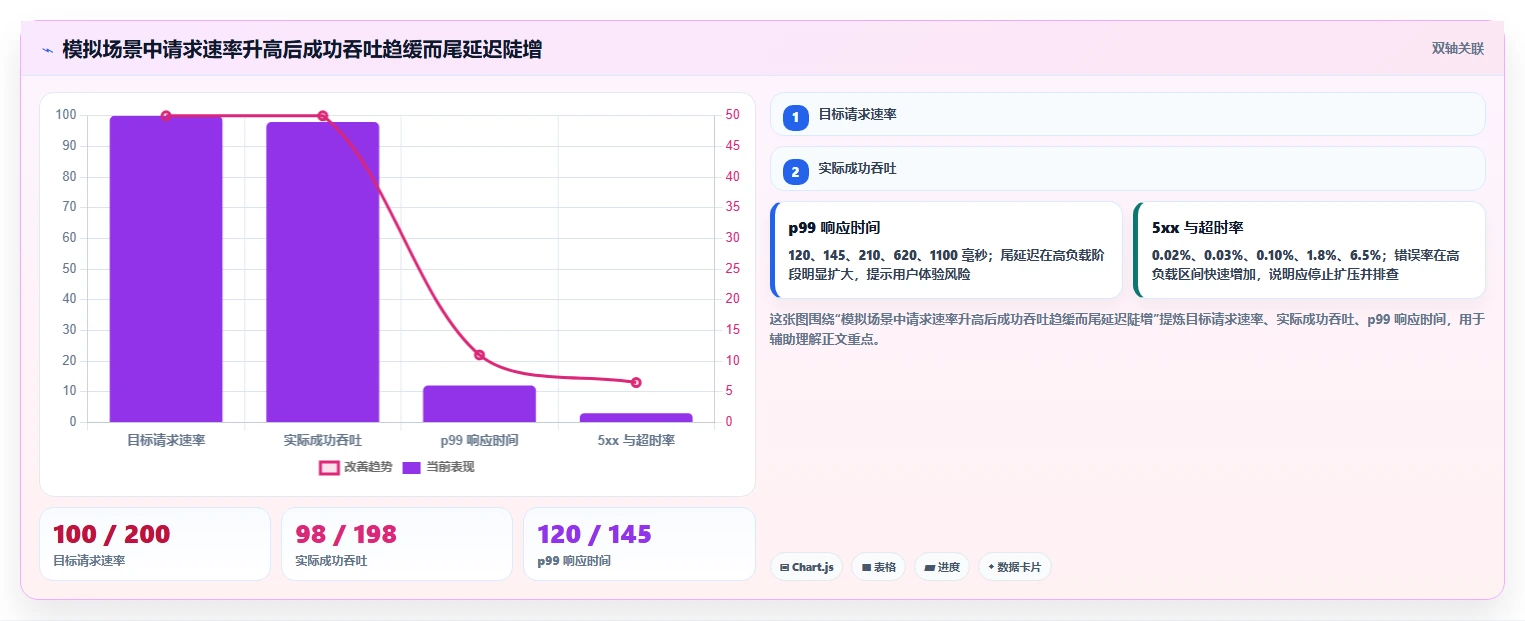1525x621 pixels.
Task: Click the 98 / 198 stat card
Action: pyautogui.click(x=397, y=544)
